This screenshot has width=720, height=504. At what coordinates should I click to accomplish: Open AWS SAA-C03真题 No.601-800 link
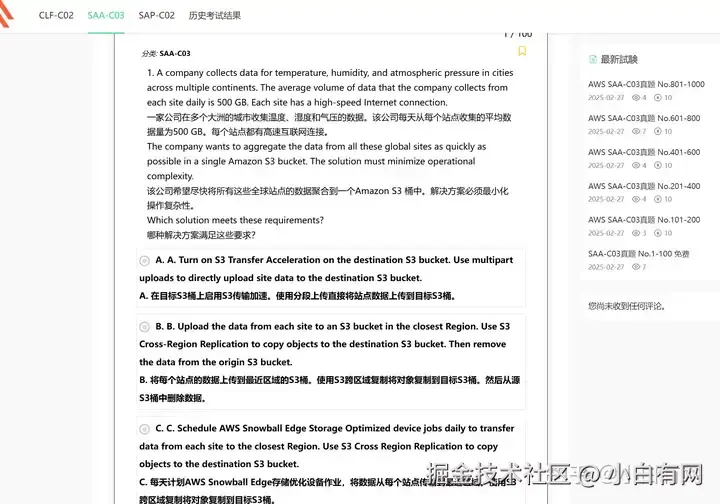[x=644, y=118]
